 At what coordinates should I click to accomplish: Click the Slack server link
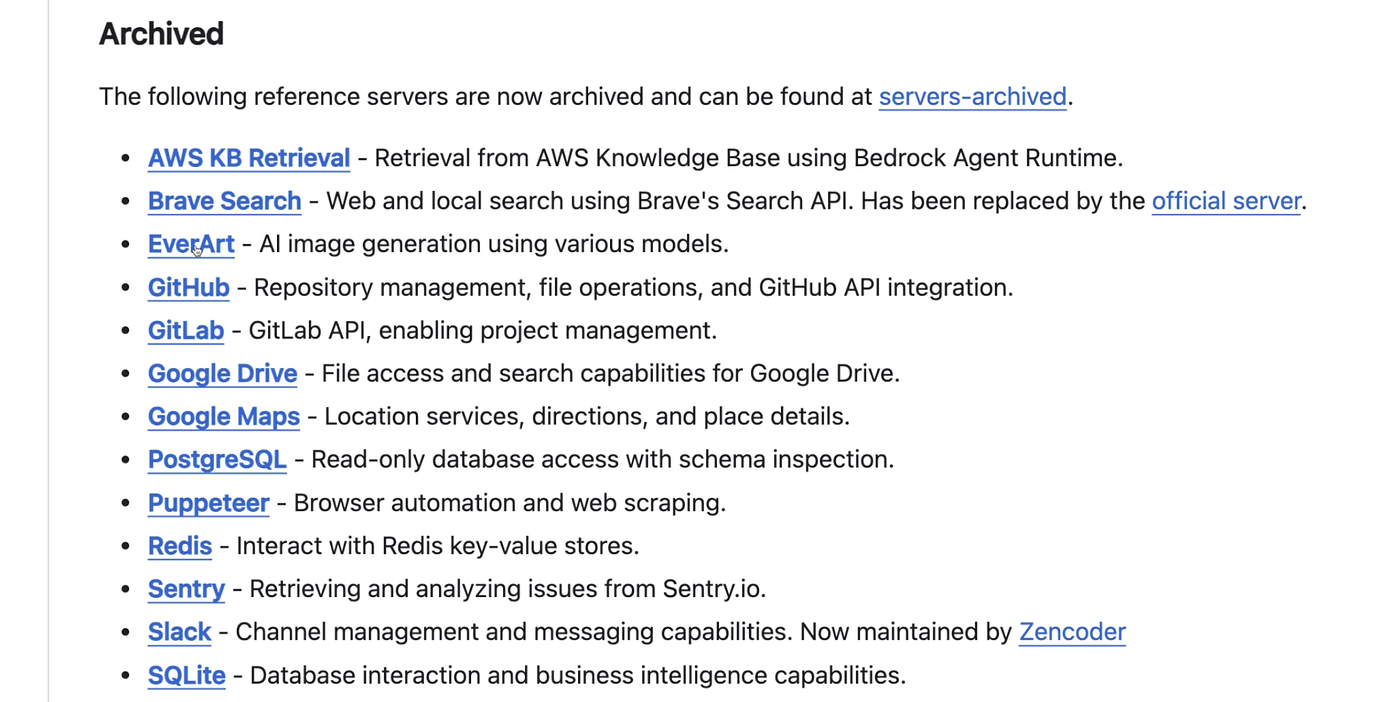click(179, 632)
